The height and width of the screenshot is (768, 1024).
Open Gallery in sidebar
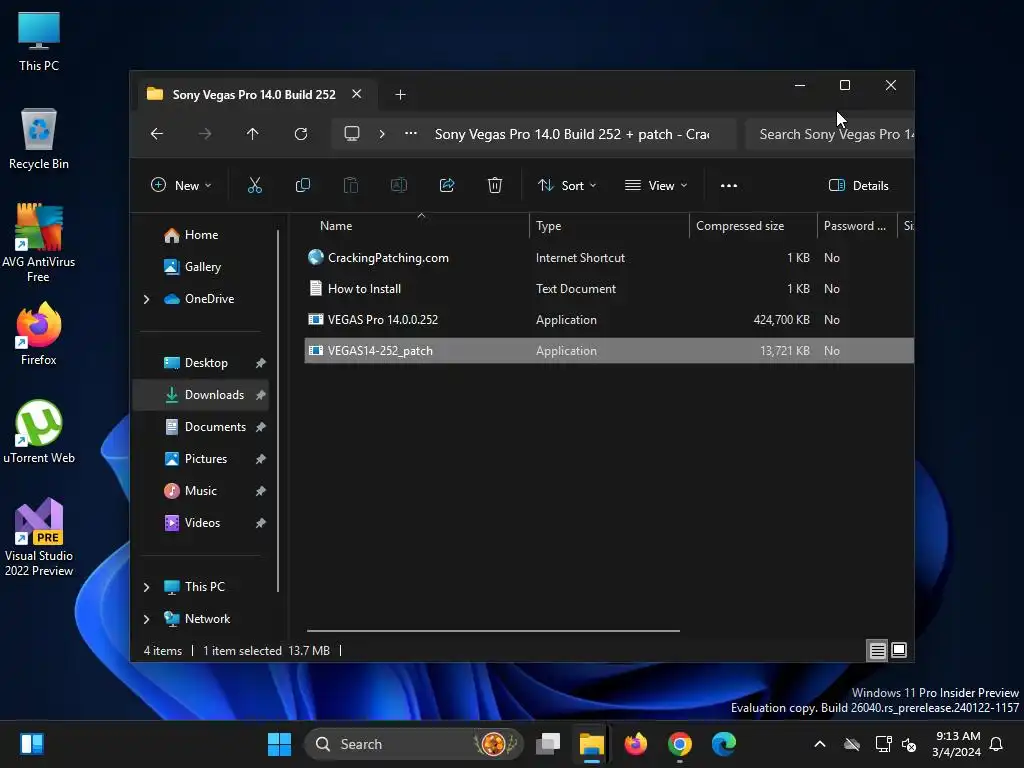pyautogui.click(x=200, y=266)
